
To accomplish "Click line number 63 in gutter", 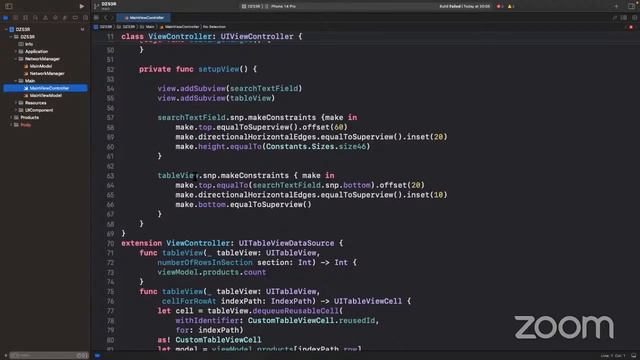I will point(110,176).
